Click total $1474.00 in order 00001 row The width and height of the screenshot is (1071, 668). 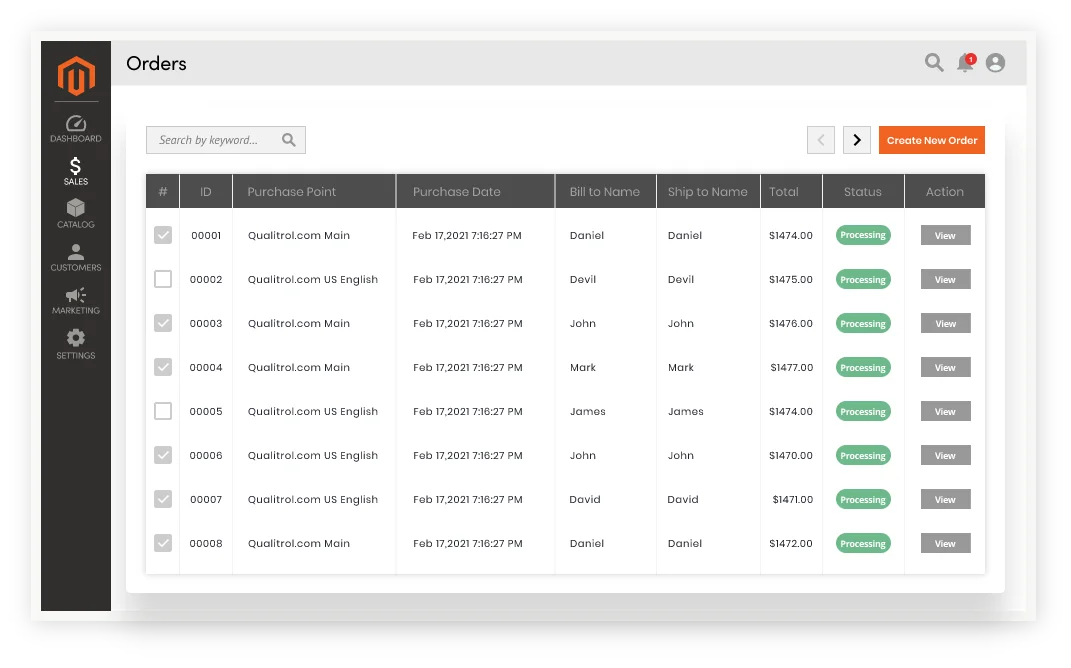click(791, 236)
